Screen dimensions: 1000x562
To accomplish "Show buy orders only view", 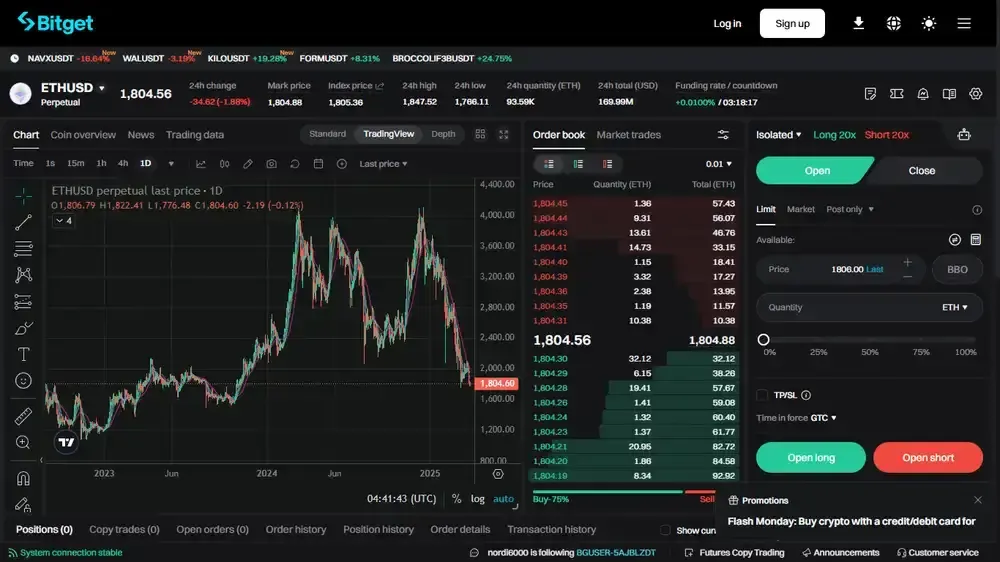I will [x=578, y=164].
